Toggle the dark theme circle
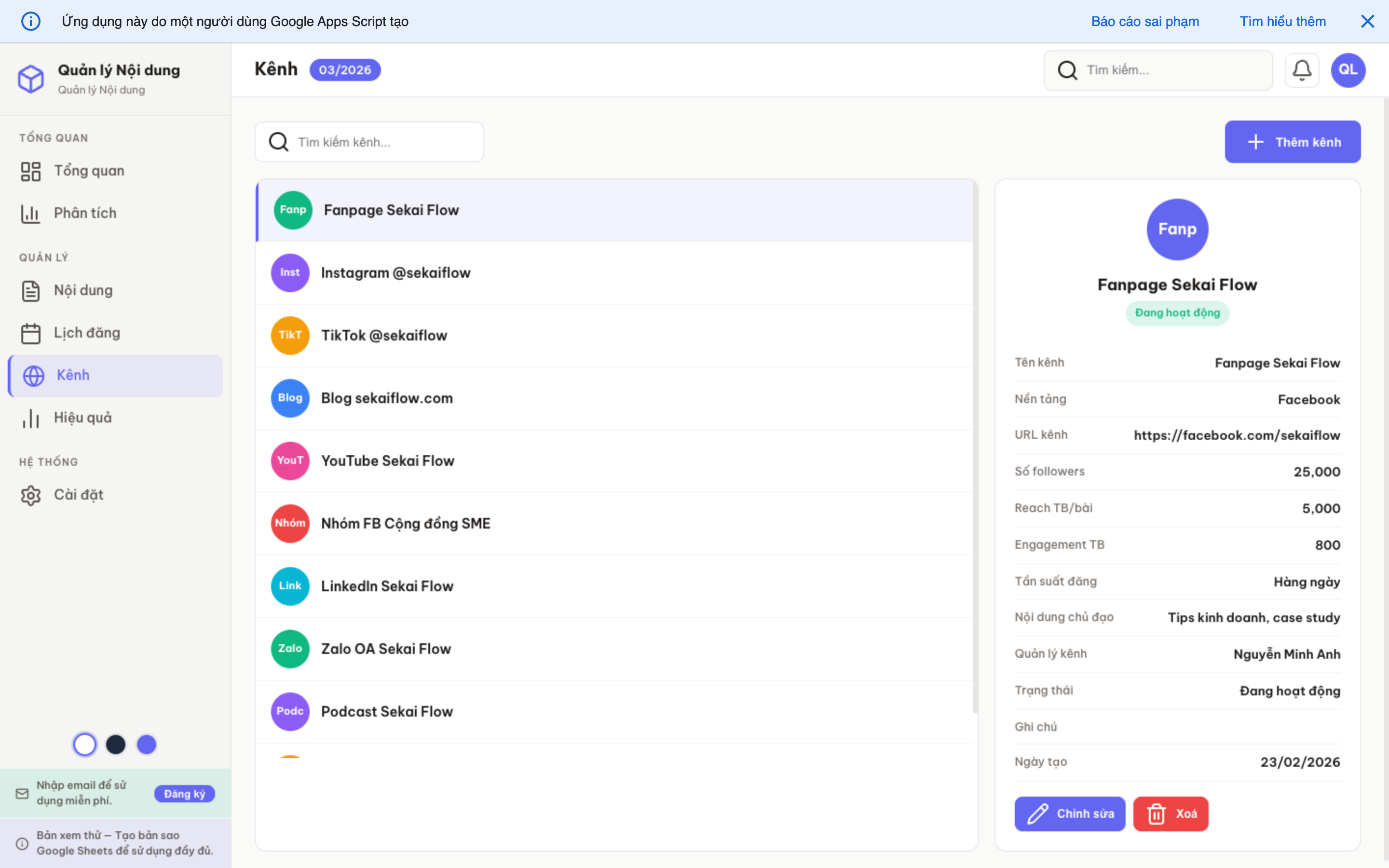Viewport: 1389px width, 868px height. click(x=116, y=744)
